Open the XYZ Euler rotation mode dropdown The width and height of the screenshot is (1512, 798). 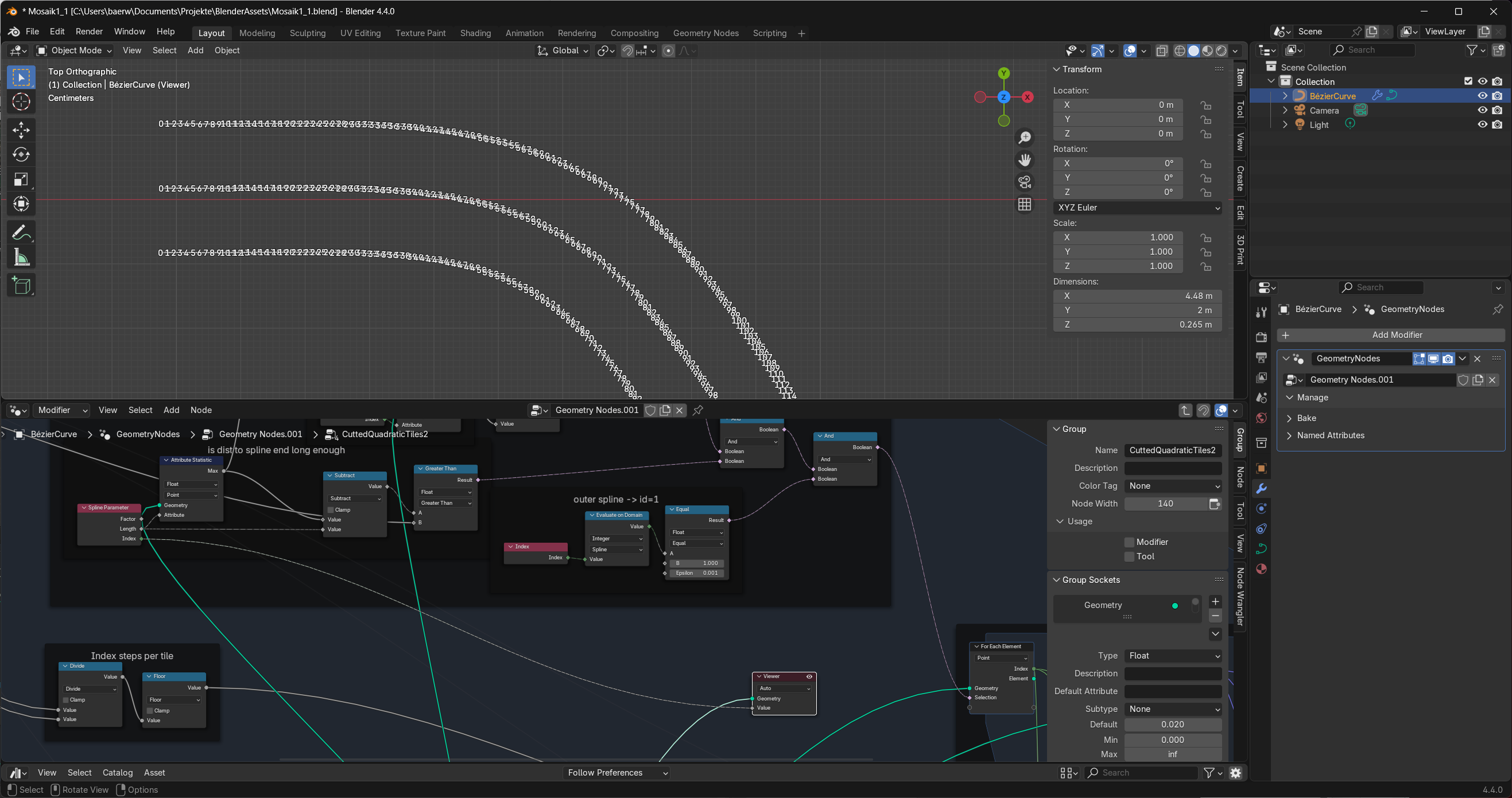click(1137, 208)
